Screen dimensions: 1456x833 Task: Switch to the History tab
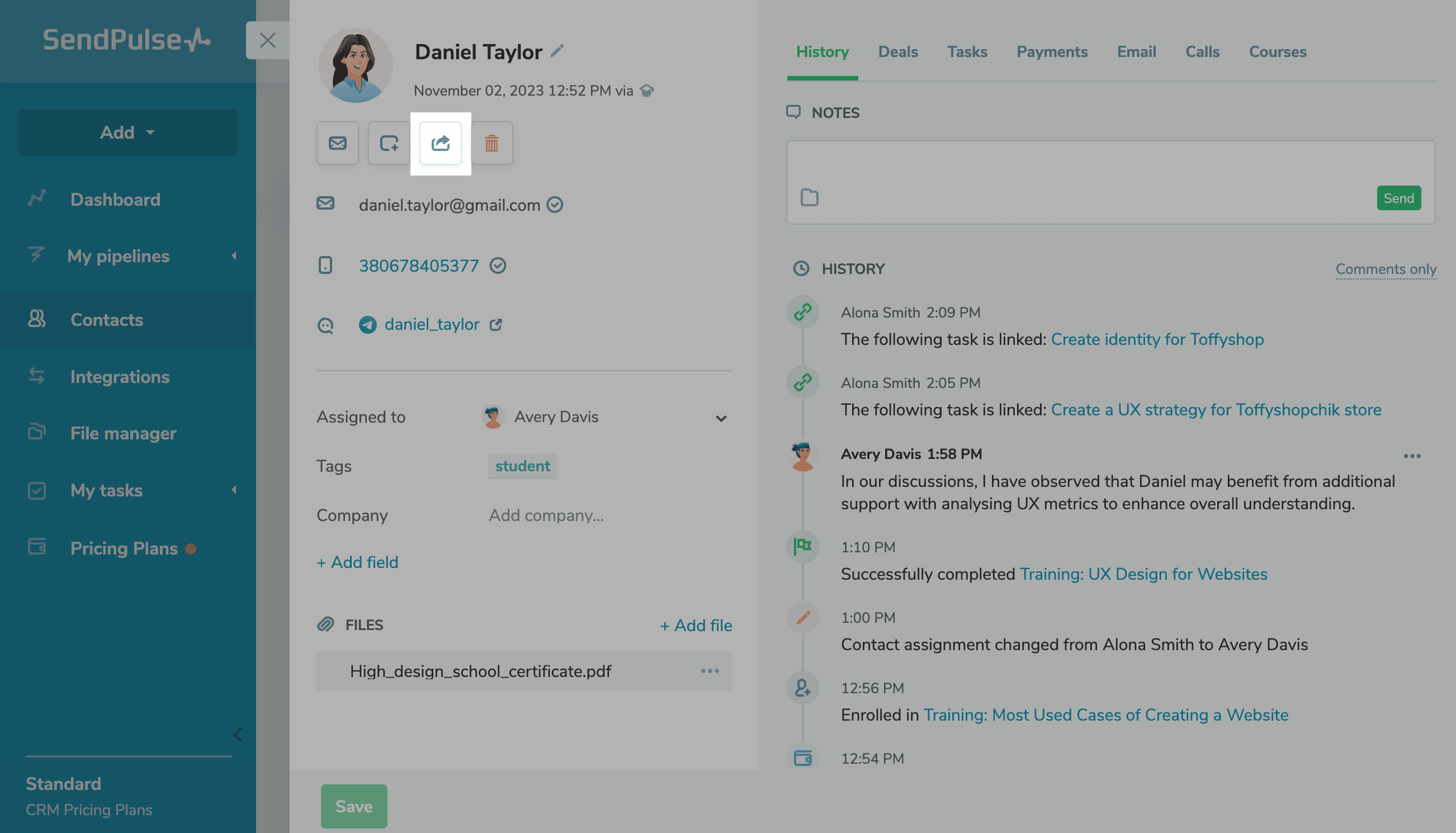[822, 52]
